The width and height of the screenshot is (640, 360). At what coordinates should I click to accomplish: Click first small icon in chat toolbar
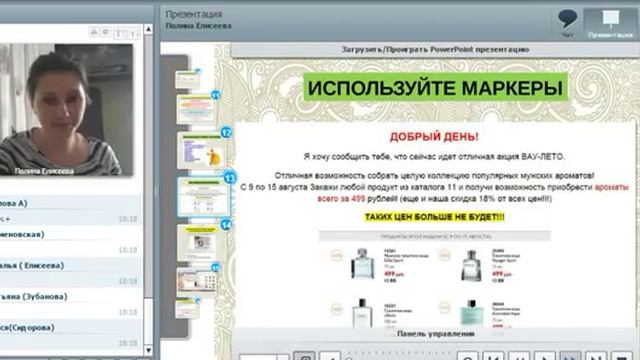pos(94,32)
